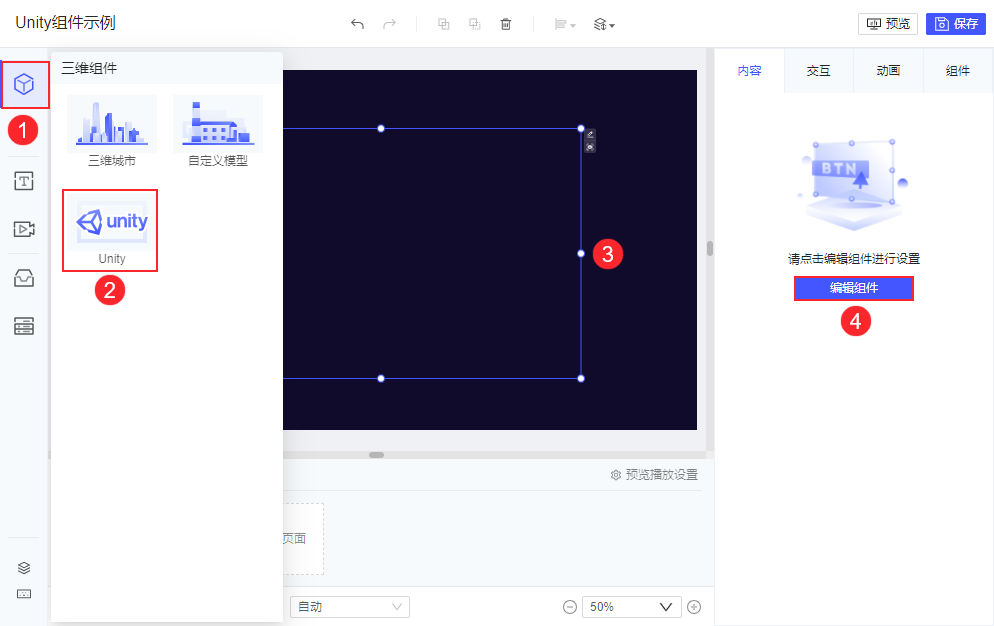
Task: Decrease zoom with the minus stepper
Action: (569, 606)
